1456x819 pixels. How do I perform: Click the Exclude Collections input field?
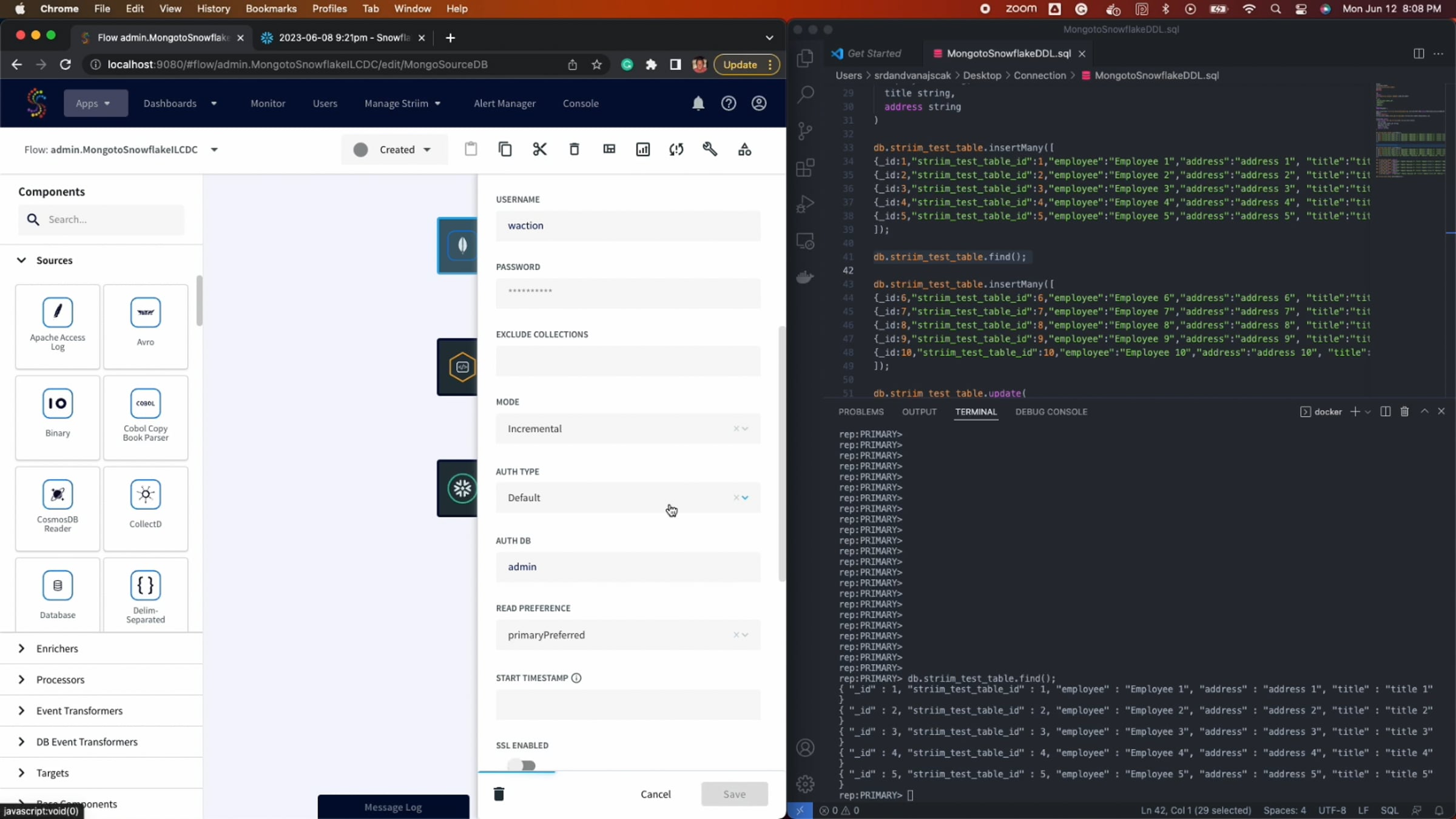pos(627,361)
